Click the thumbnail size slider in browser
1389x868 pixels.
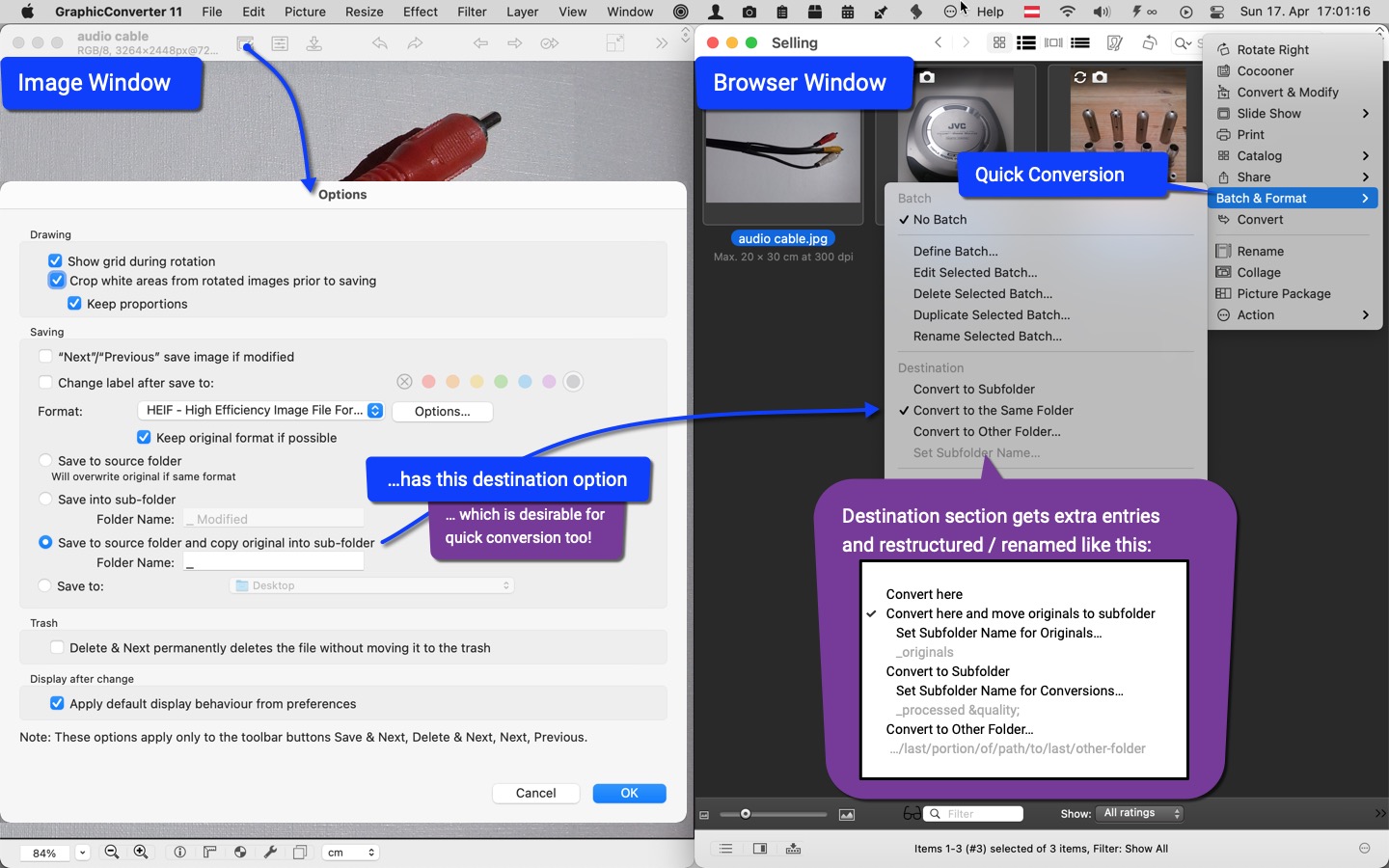pyautogui.click(x=774, y=814)
